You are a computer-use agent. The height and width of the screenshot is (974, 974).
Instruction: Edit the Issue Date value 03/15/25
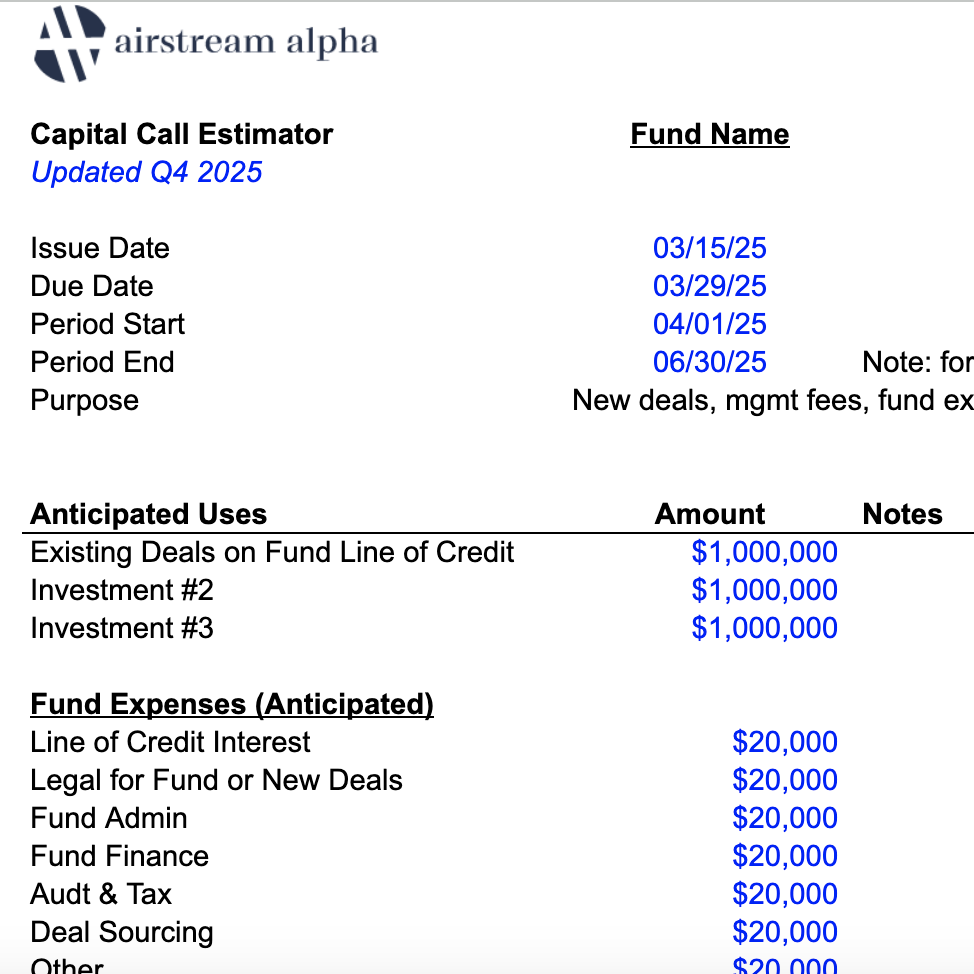709,248
